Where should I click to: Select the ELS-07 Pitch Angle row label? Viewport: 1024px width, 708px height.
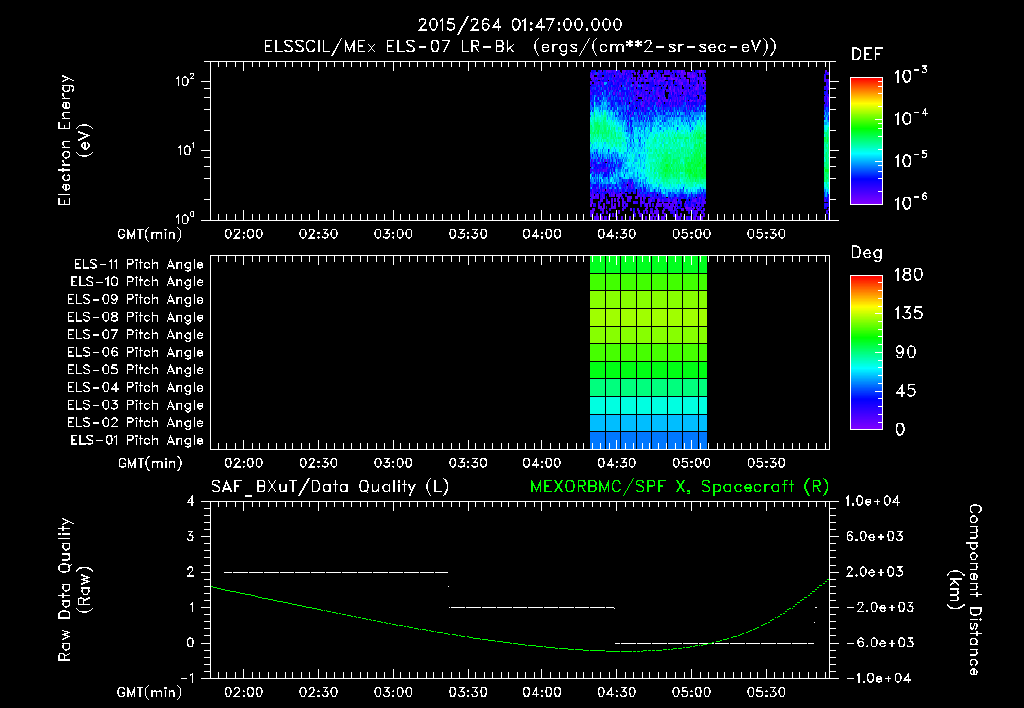click(x=135, y=334)
